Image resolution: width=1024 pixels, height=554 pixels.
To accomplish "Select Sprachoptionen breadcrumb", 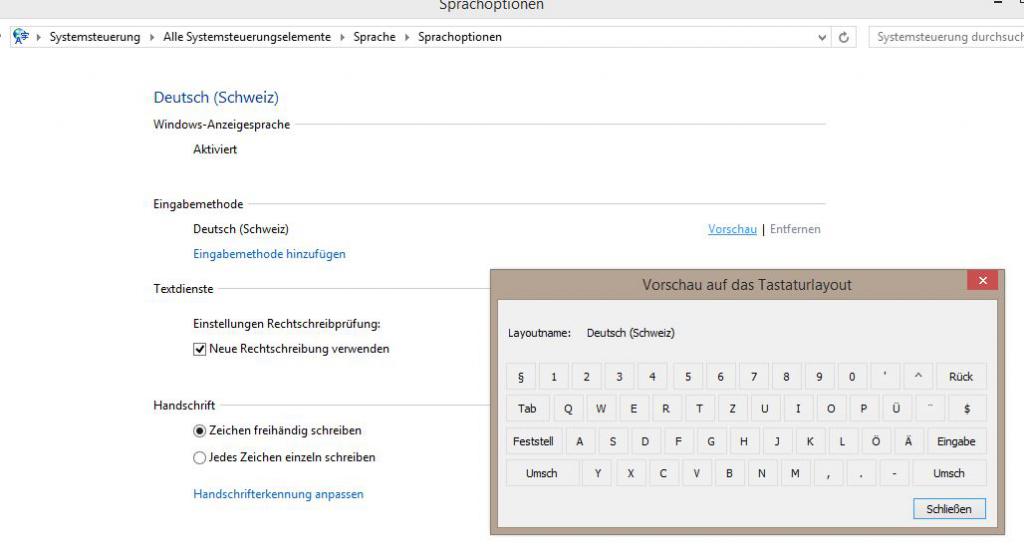I will coord(460,37).
